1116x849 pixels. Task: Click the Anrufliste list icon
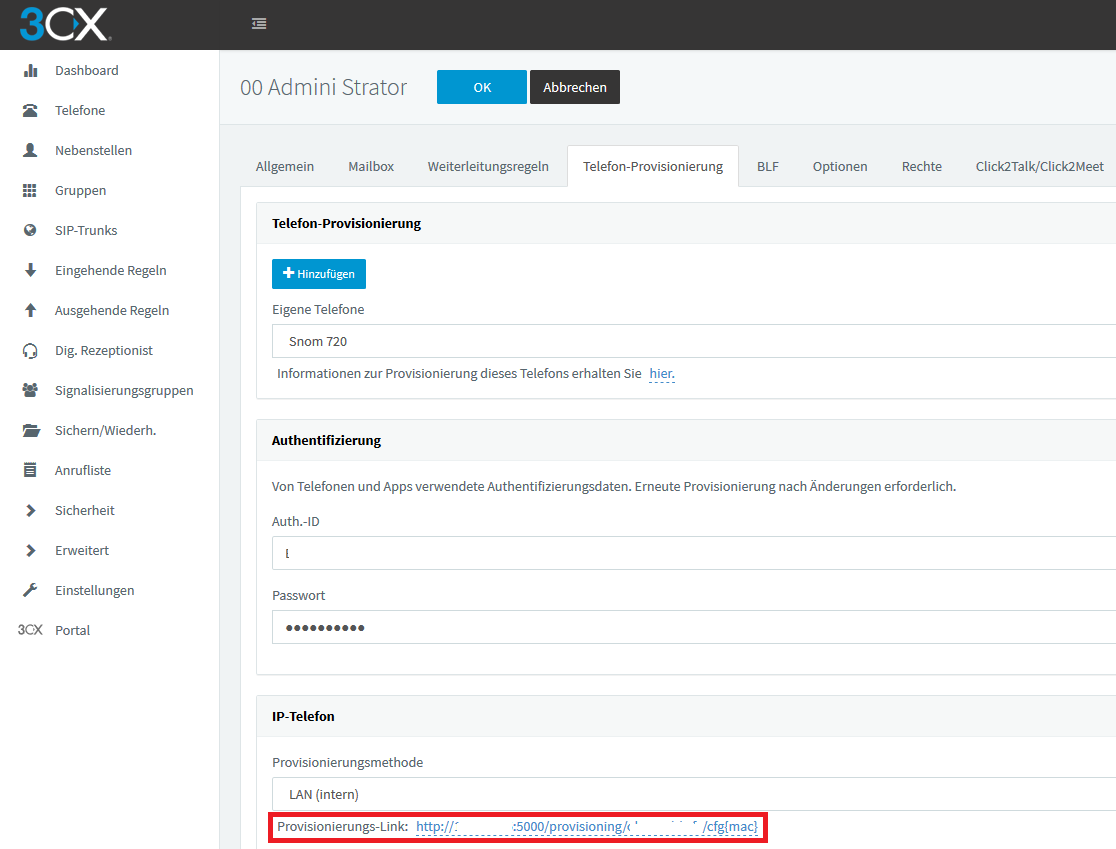coord(30,471)
